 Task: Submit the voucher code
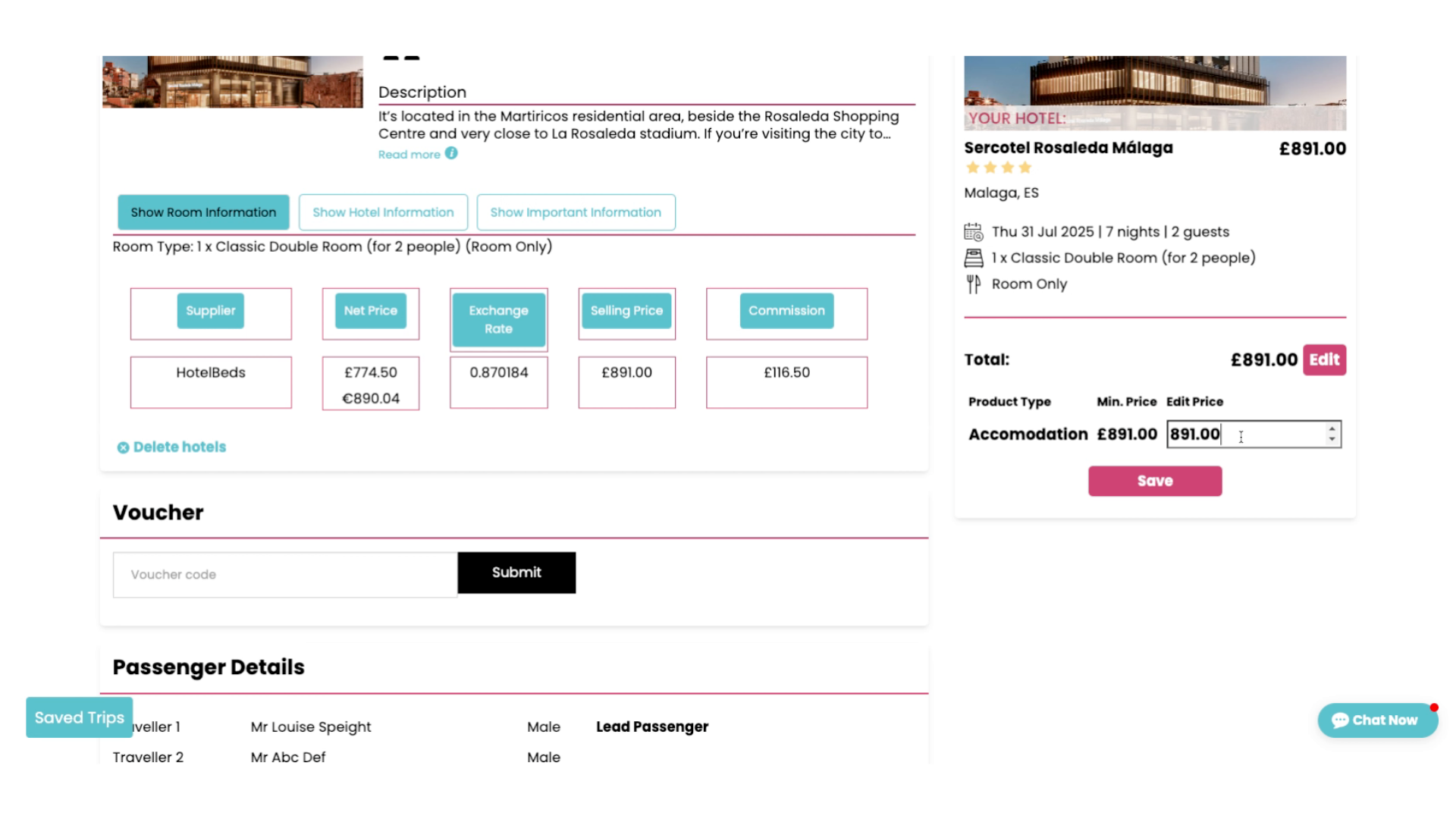516,573
